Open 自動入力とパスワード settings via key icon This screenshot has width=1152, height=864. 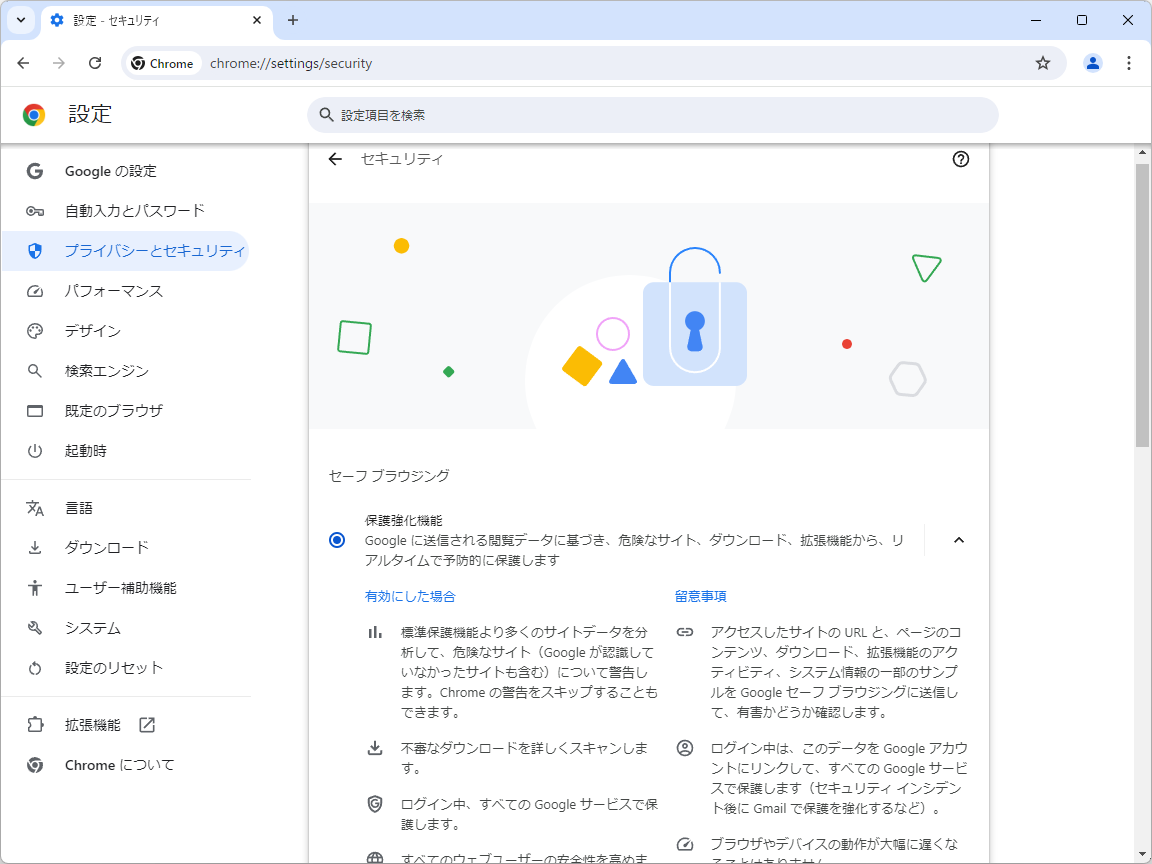click(34, 210)
